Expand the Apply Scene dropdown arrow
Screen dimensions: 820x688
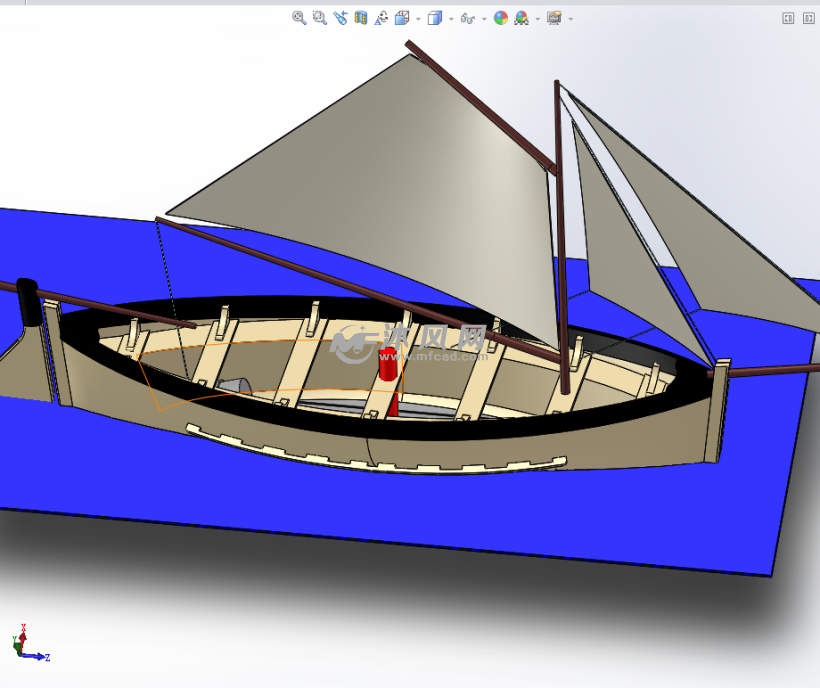(x=536, y=18)
